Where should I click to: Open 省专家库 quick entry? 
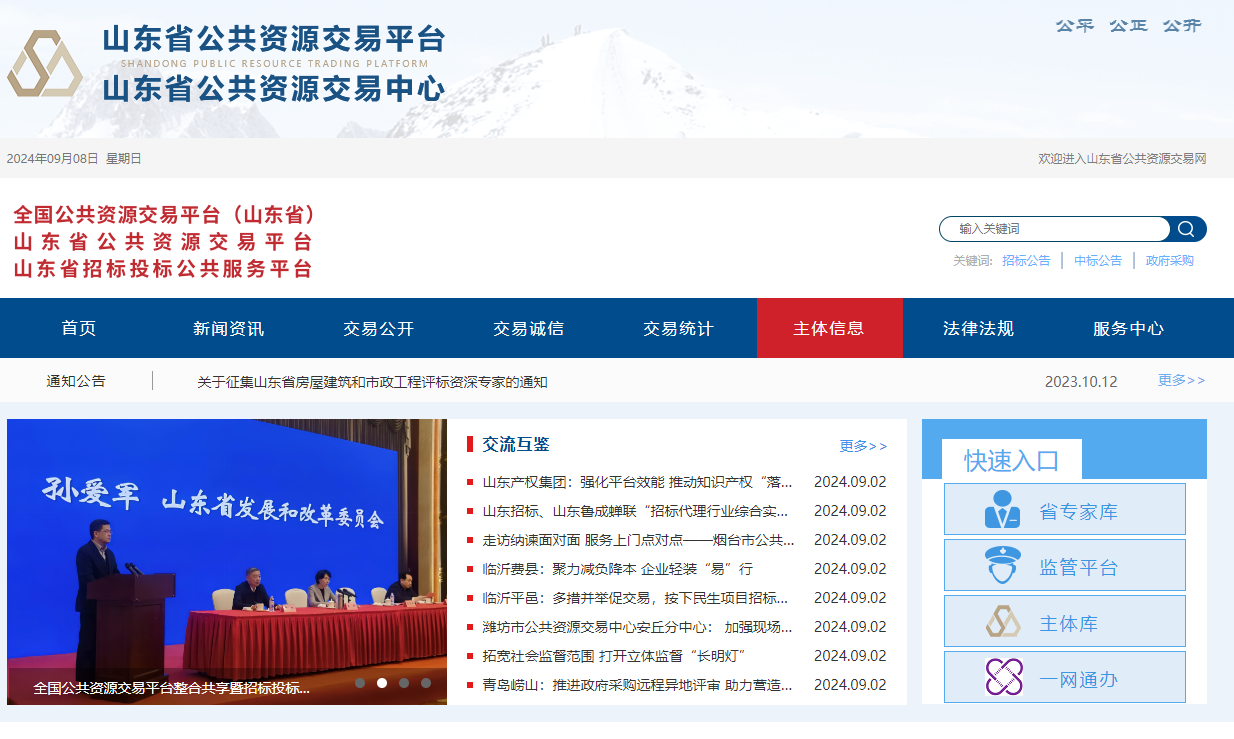[x=1064, y=509]
